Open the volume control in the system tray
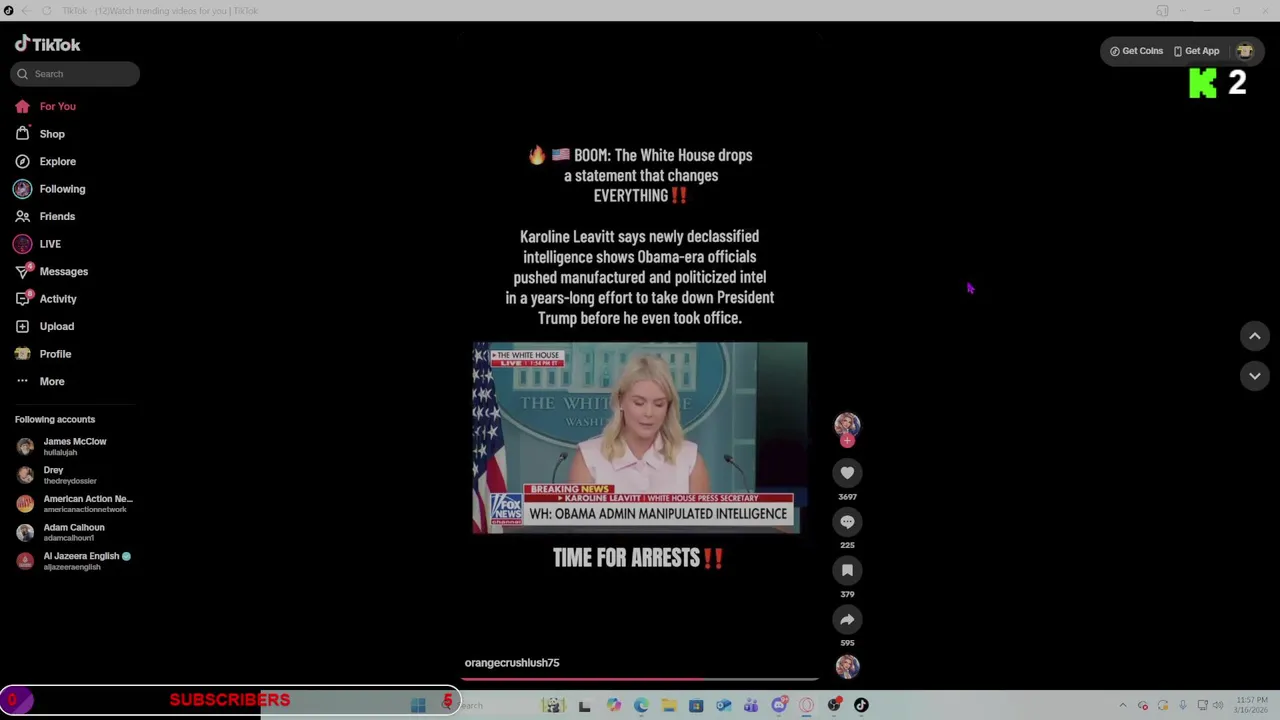 click(1218, 706)
